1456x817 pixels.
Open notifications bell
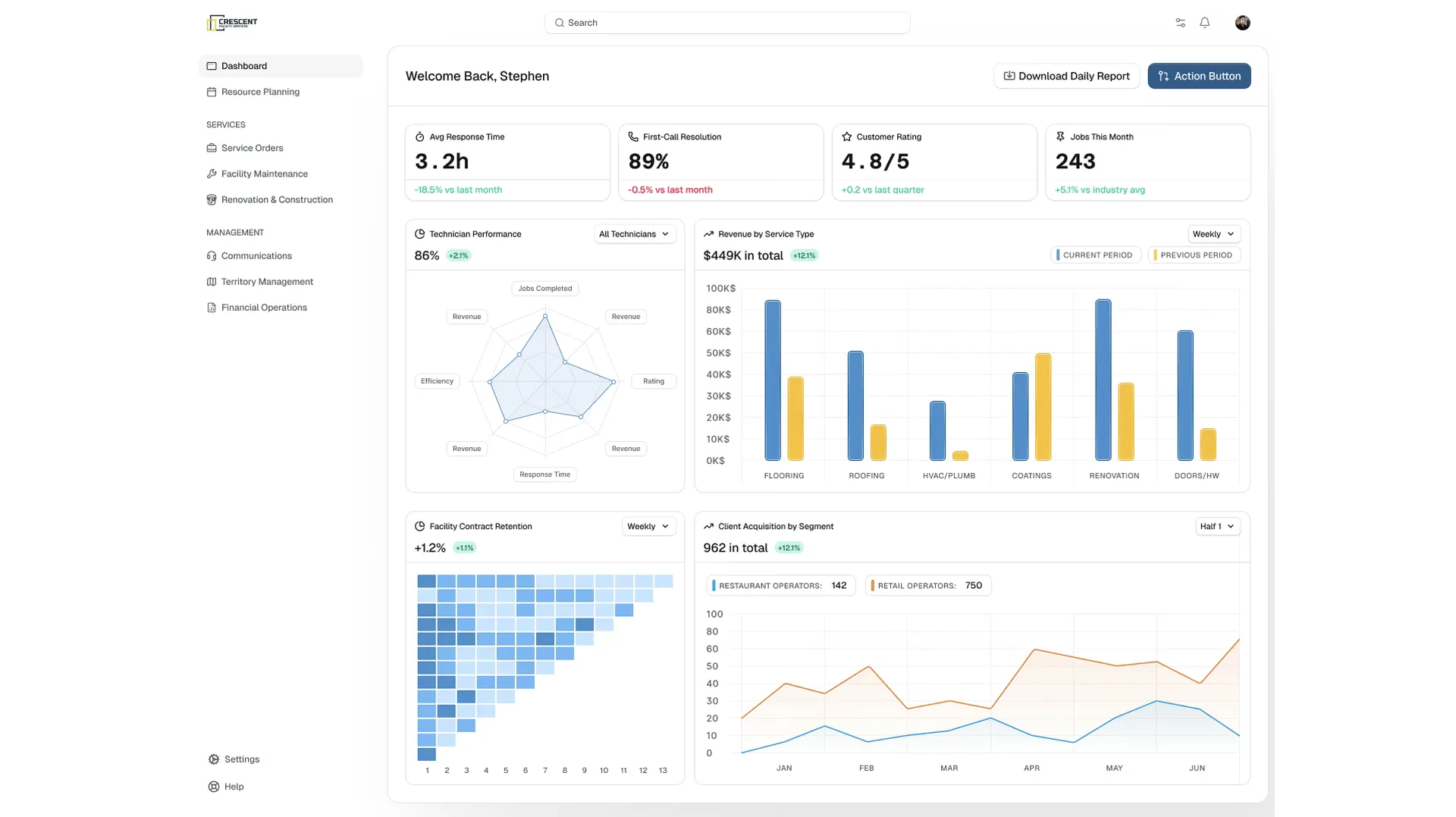(x=1205, y=23)
